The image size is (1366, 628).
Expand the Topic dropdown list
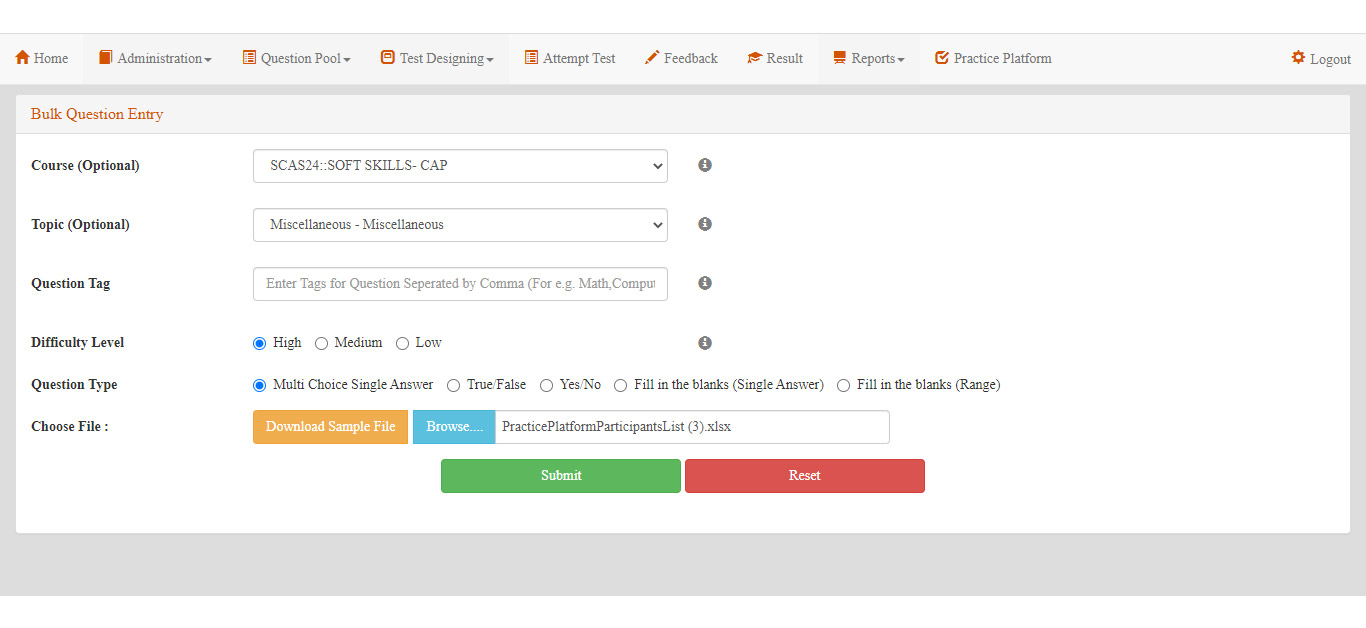click(x=460, y=225)
